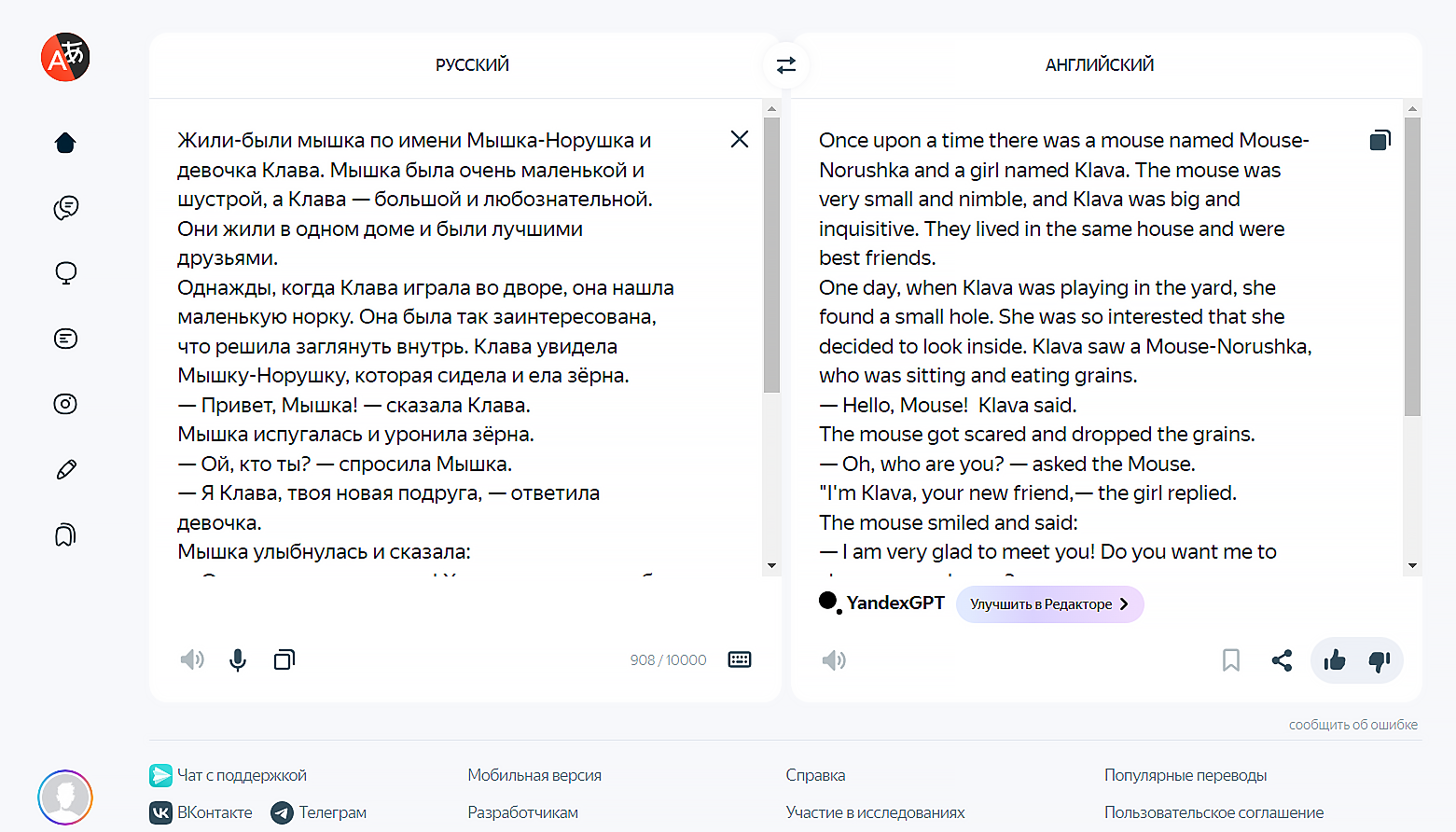Open Пользовательское соглашение link
Viewport: 1456px width, 832px height.
click(1213, 812)
